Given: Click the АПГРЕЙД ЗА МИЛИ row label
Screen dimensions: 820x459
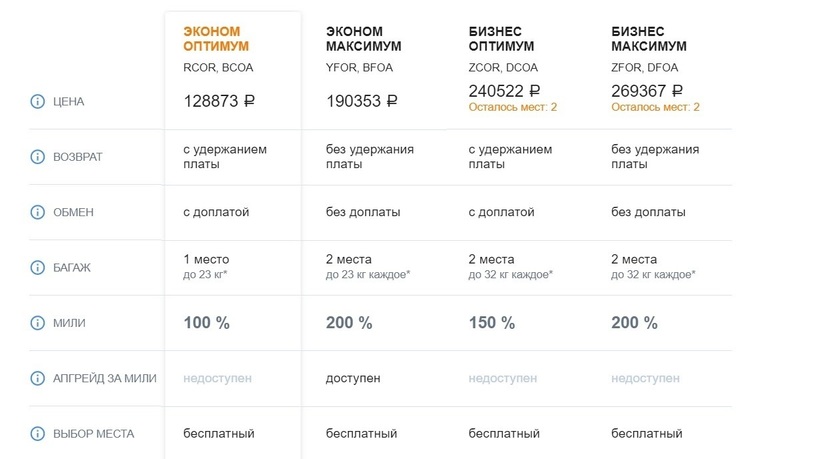Looking at the screenshot, I should (x=108, y=379).
